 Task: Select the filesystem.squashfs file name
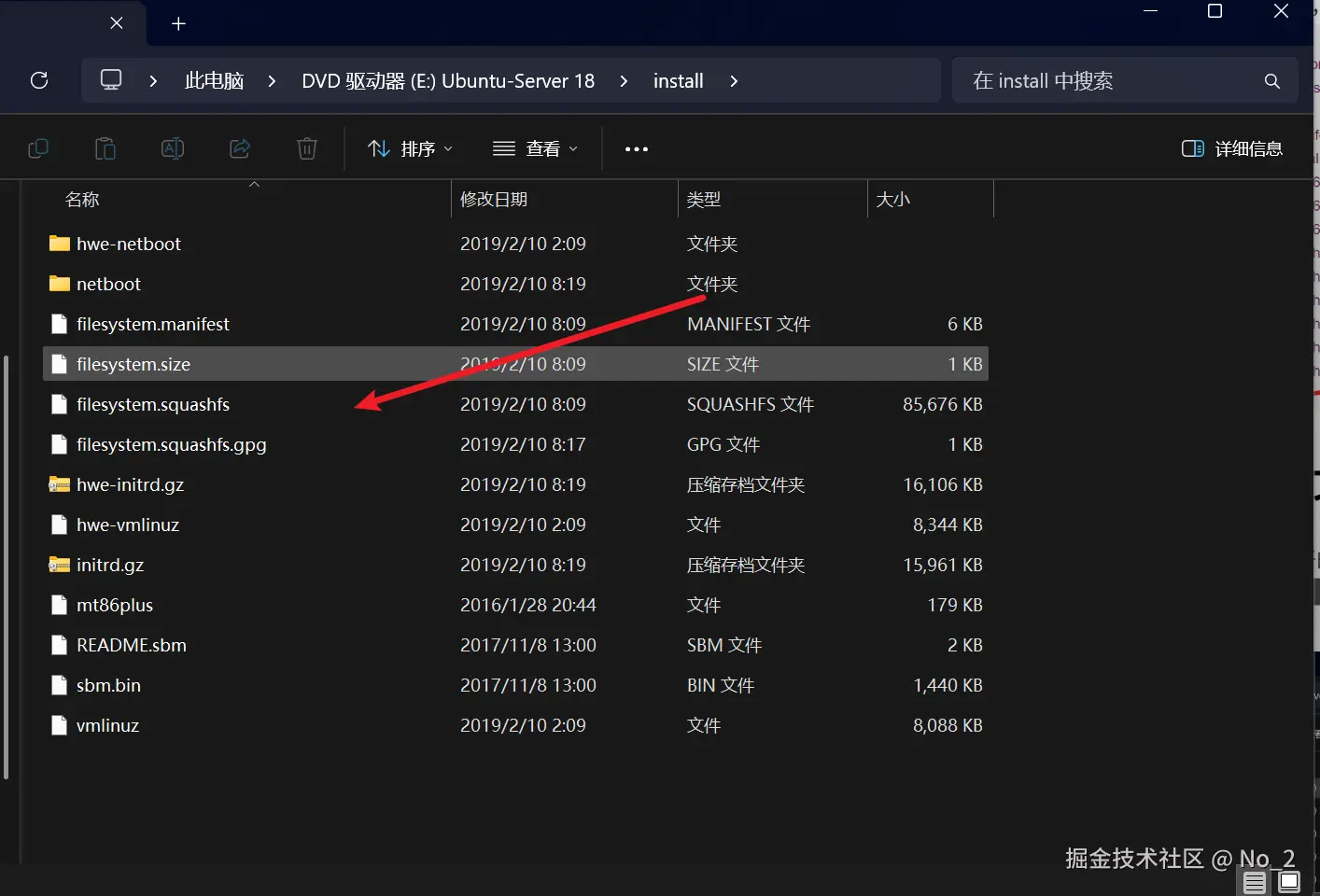click(153, 404)
